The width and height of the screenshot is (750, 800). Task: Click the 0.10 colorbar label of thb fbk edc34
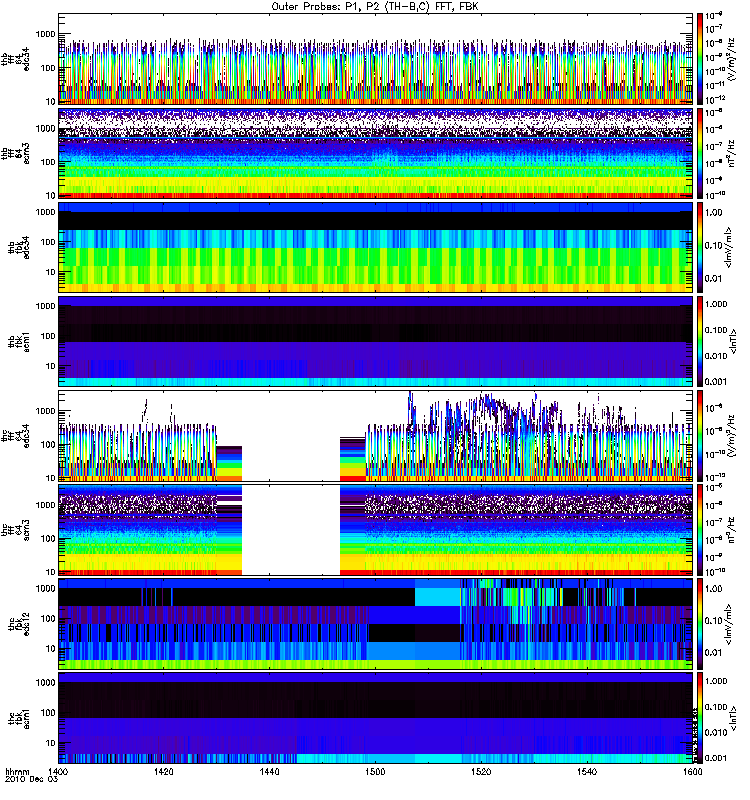(714, 245)
